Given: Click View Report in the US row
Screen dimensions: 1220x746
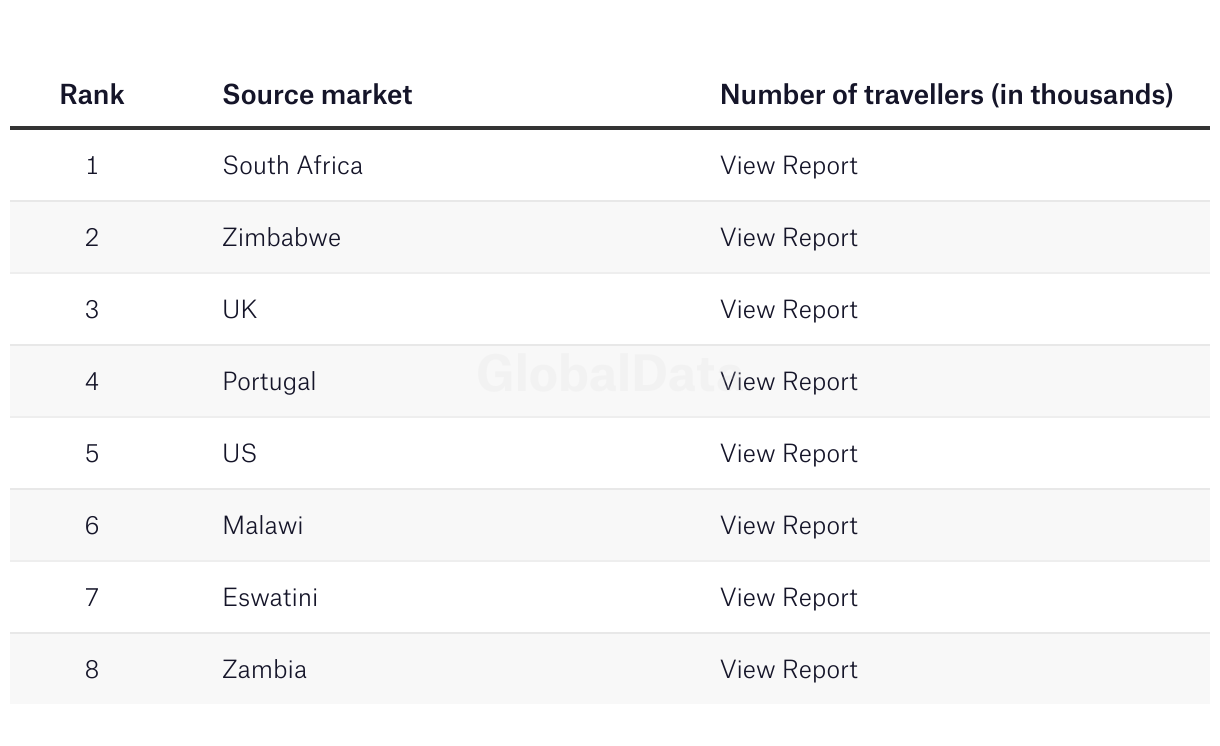Looking at the screenshot, I should [x=788, y=454].
